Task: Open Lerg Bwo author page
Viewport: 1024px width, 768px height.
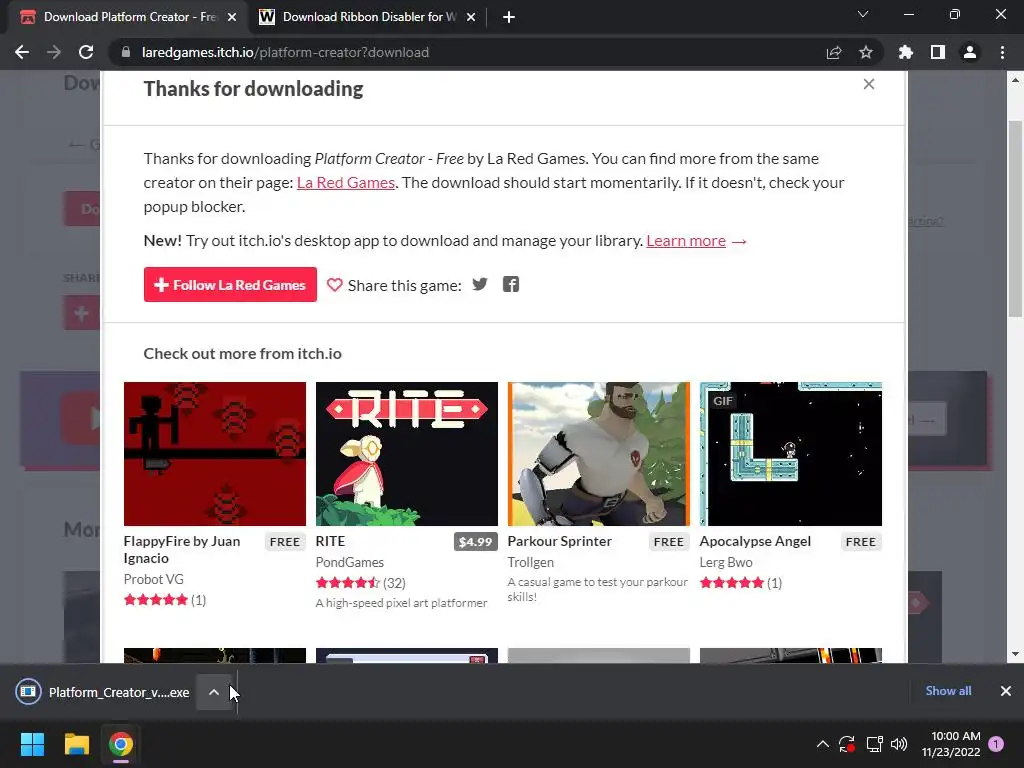Action: [x=726, y=562]
